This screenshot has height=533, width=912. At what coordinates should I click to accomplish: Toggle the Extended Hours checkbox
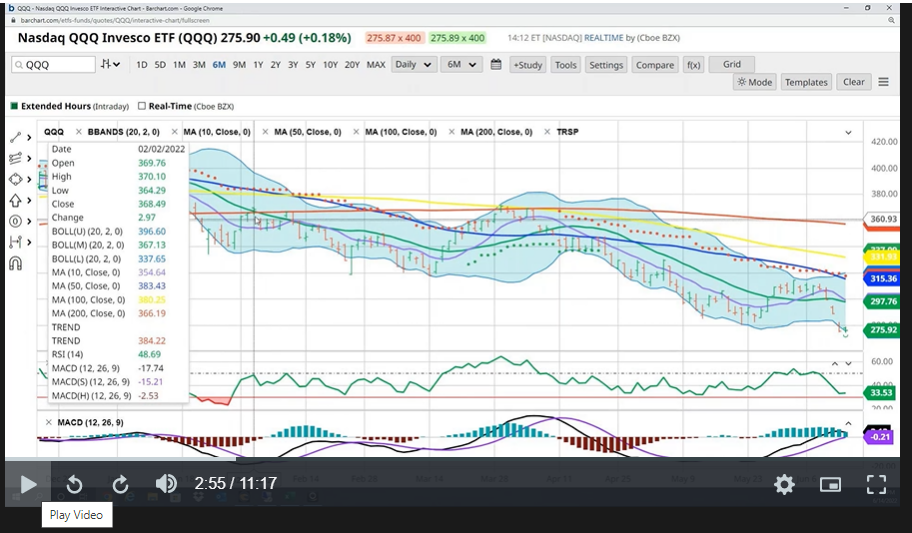point(14,106)
